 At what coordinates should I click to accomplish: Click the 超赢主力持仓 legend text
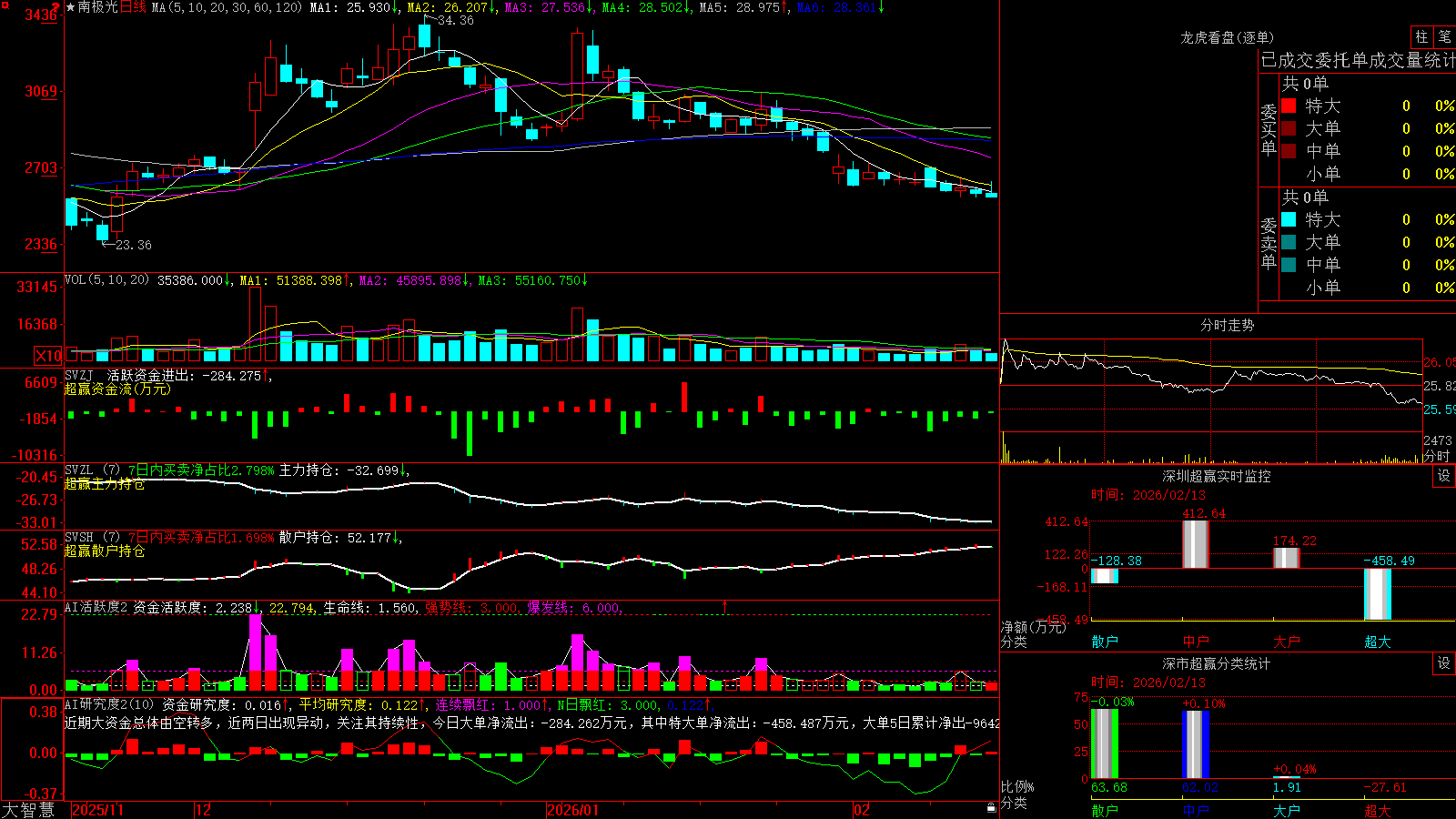[105, 484]
